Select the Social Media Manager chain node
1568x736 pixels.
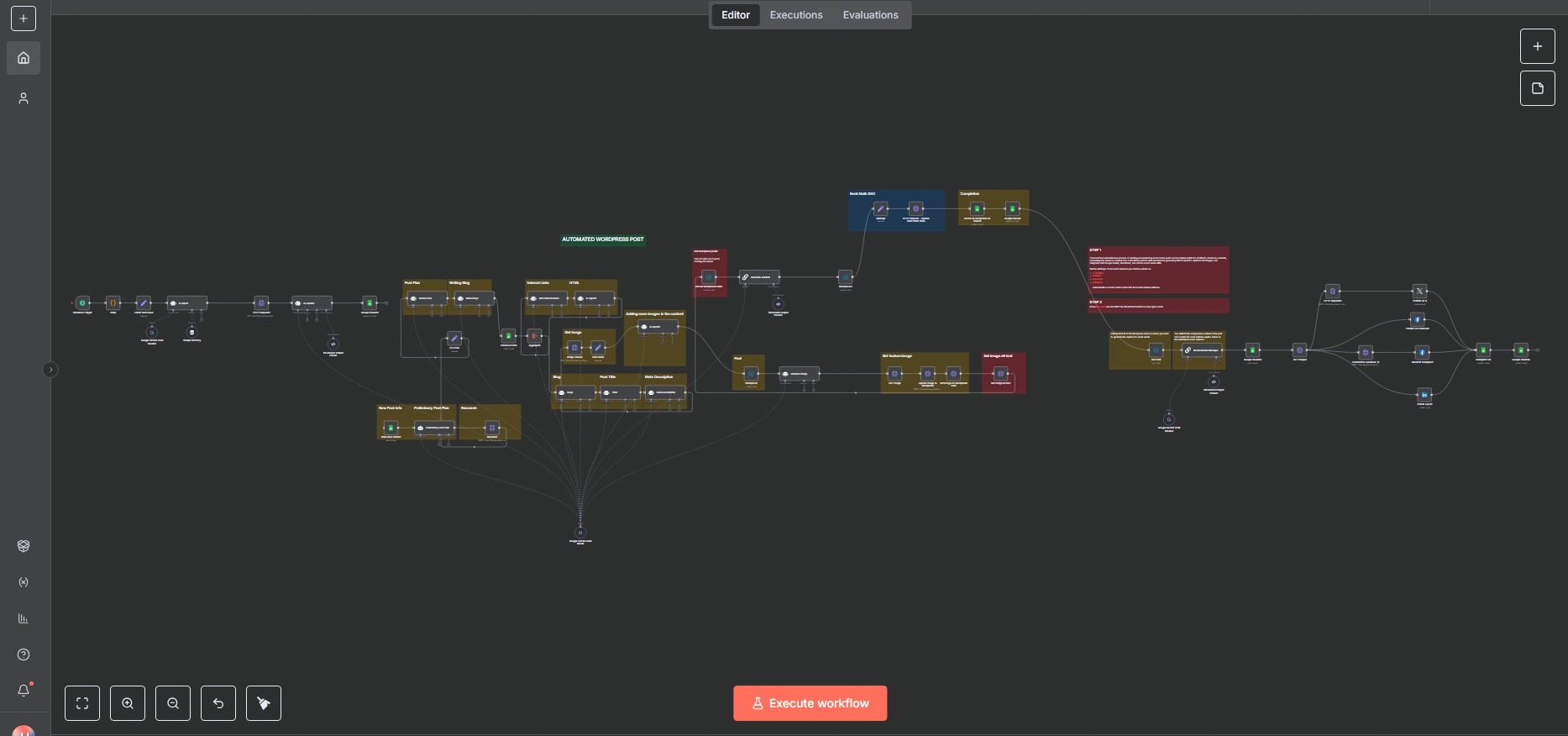tap(1202, 350)
